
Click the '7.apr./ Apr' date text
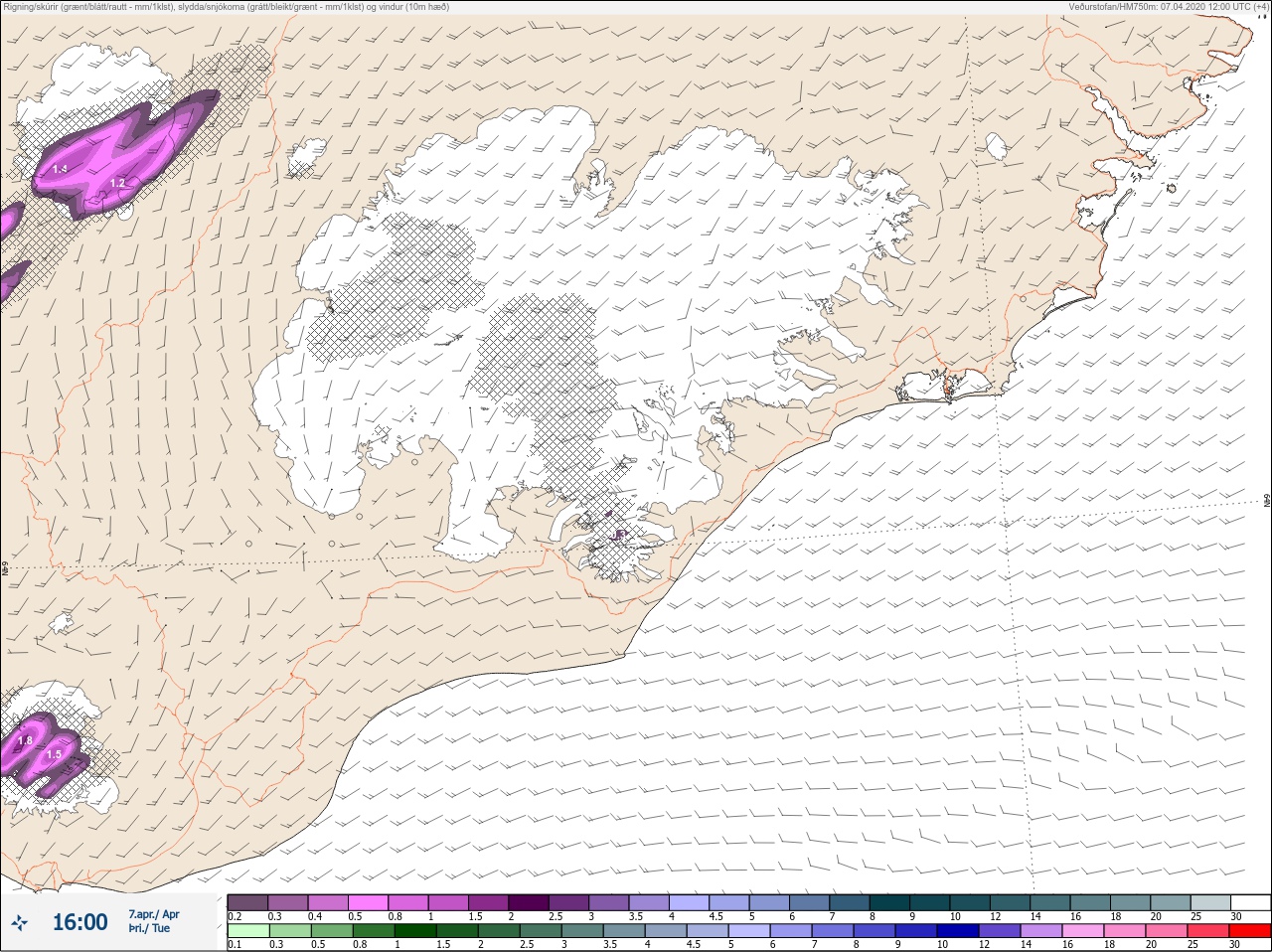click(154, 914)
